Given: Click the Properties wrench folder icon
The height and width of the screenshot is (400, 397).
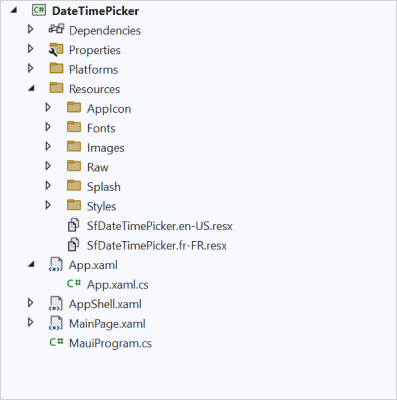Looking at the screenshot, I should click(56, 50).
